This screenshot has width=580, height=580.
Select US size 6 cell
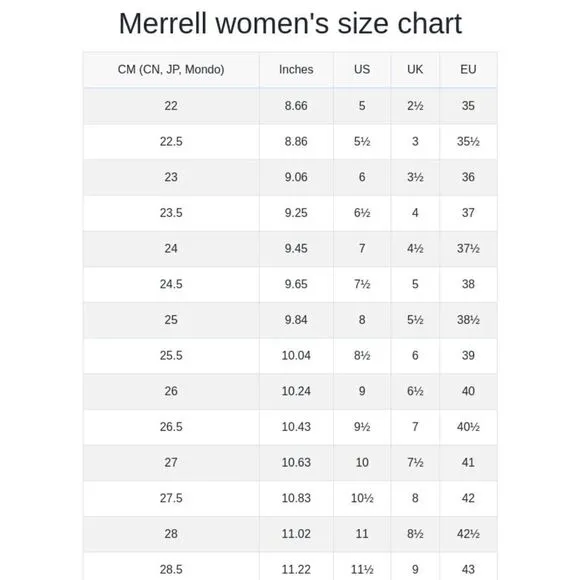(x=362, y=177)
